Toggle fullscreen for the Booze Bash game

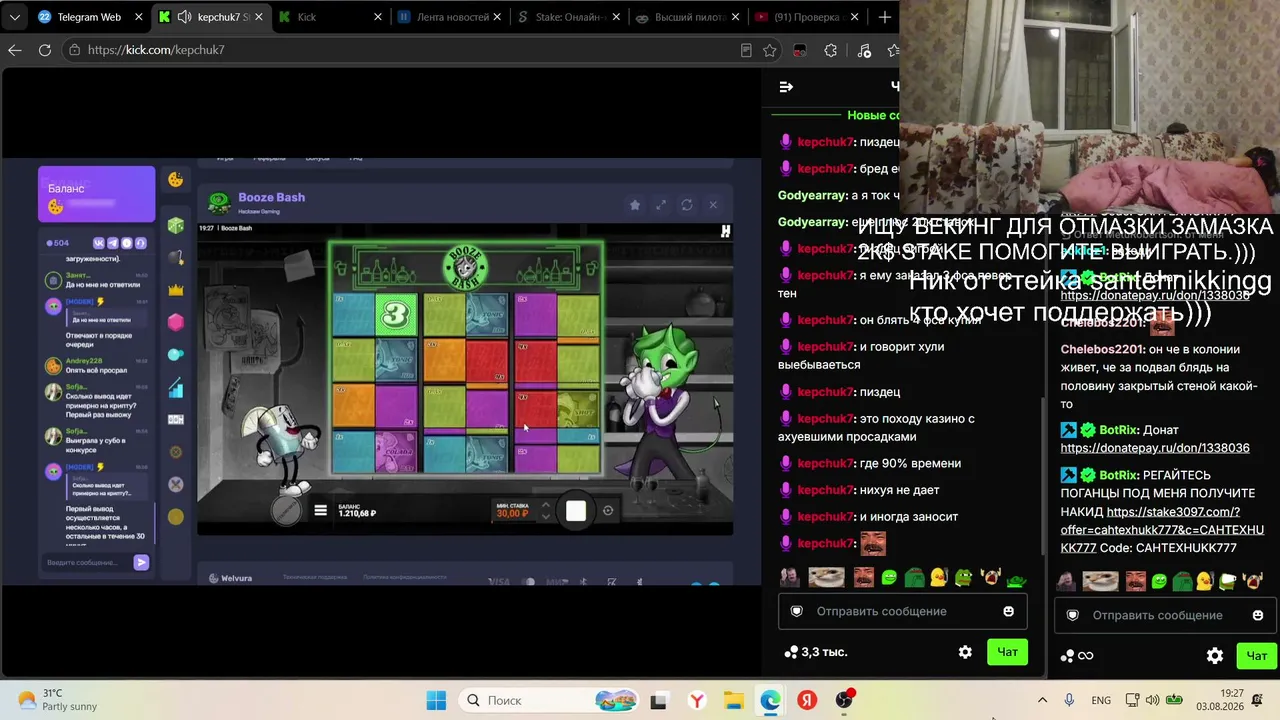660,205
